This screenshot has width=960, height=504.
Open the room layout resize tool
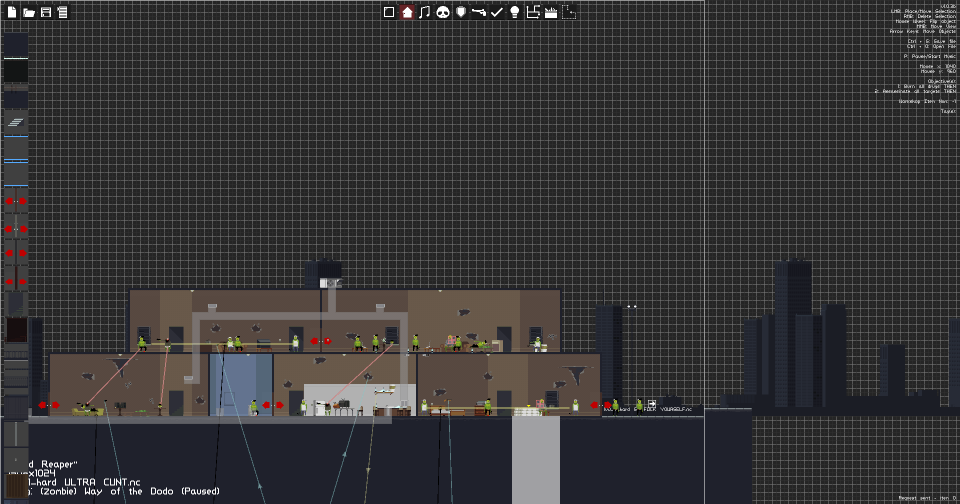click(533, 12)
